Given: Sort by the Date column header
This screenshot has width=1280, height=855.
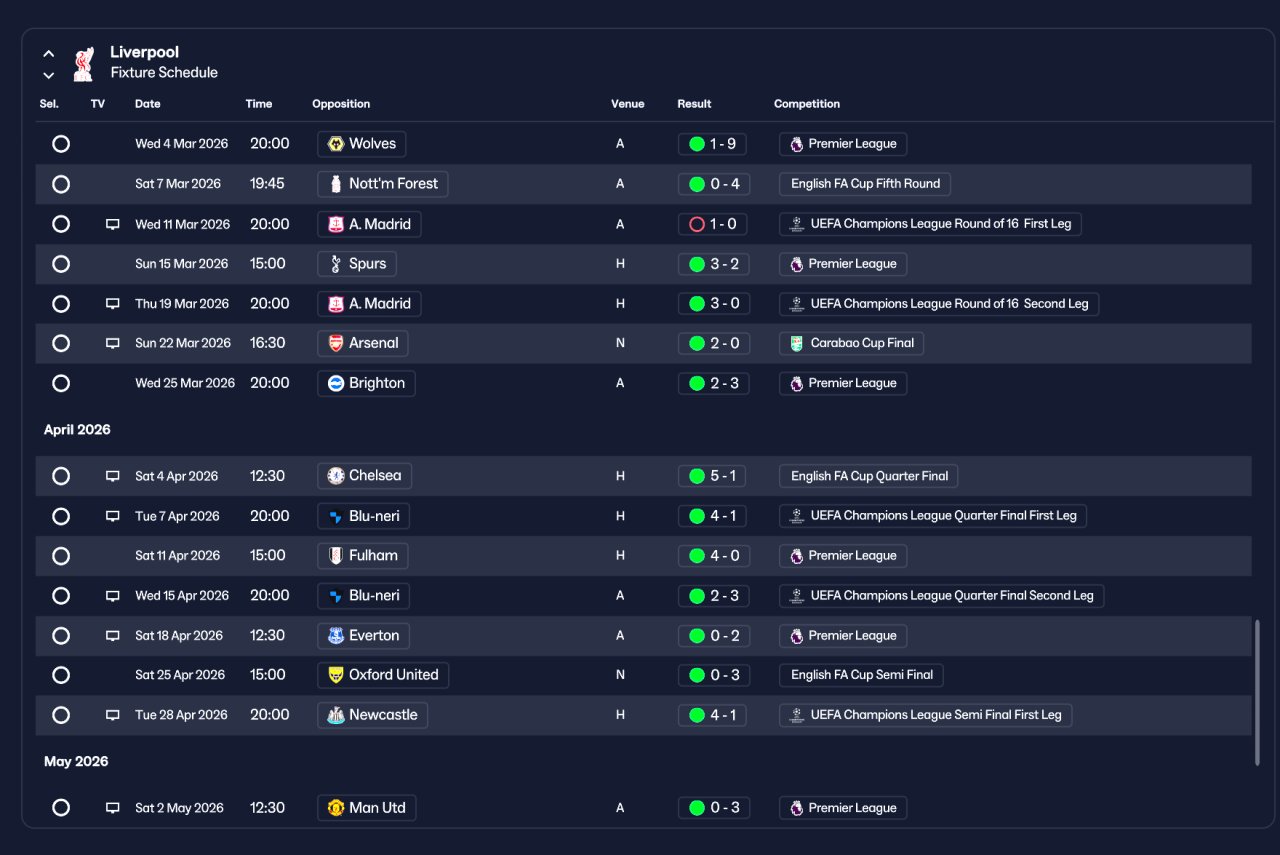Looking at the screenshot, I should pos(148,104).
